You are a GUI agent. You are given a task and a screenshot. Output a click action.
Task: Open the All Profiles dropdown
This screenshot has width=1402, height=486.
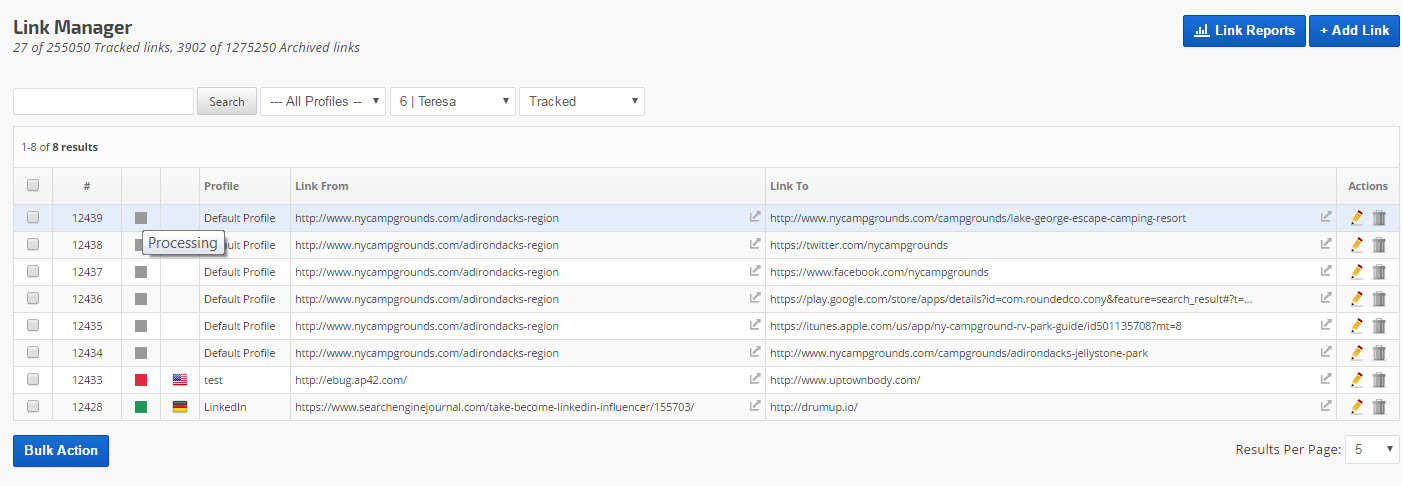(322, 101)
